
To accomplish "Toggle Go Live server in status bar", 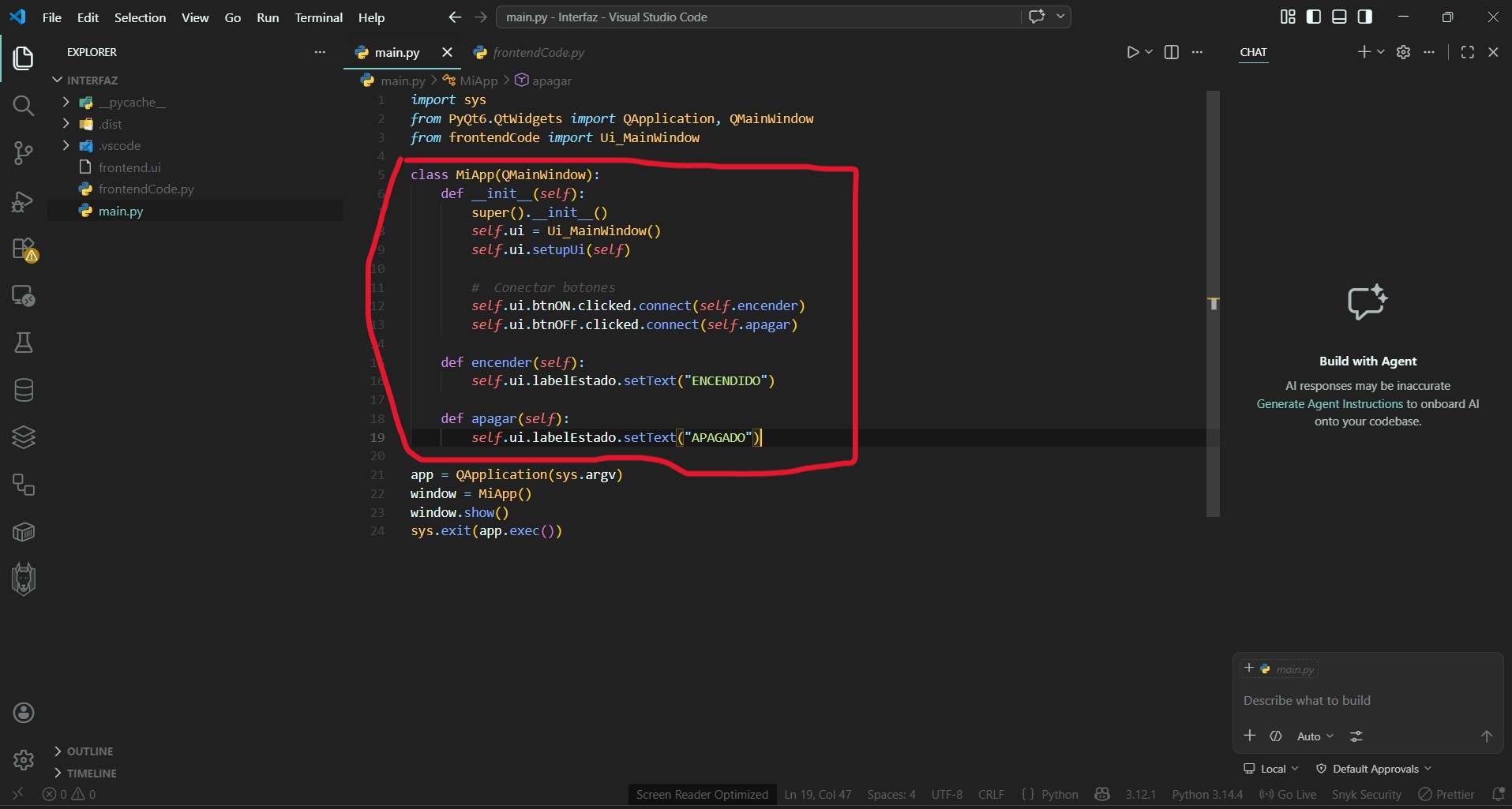I will [1288, 794].
